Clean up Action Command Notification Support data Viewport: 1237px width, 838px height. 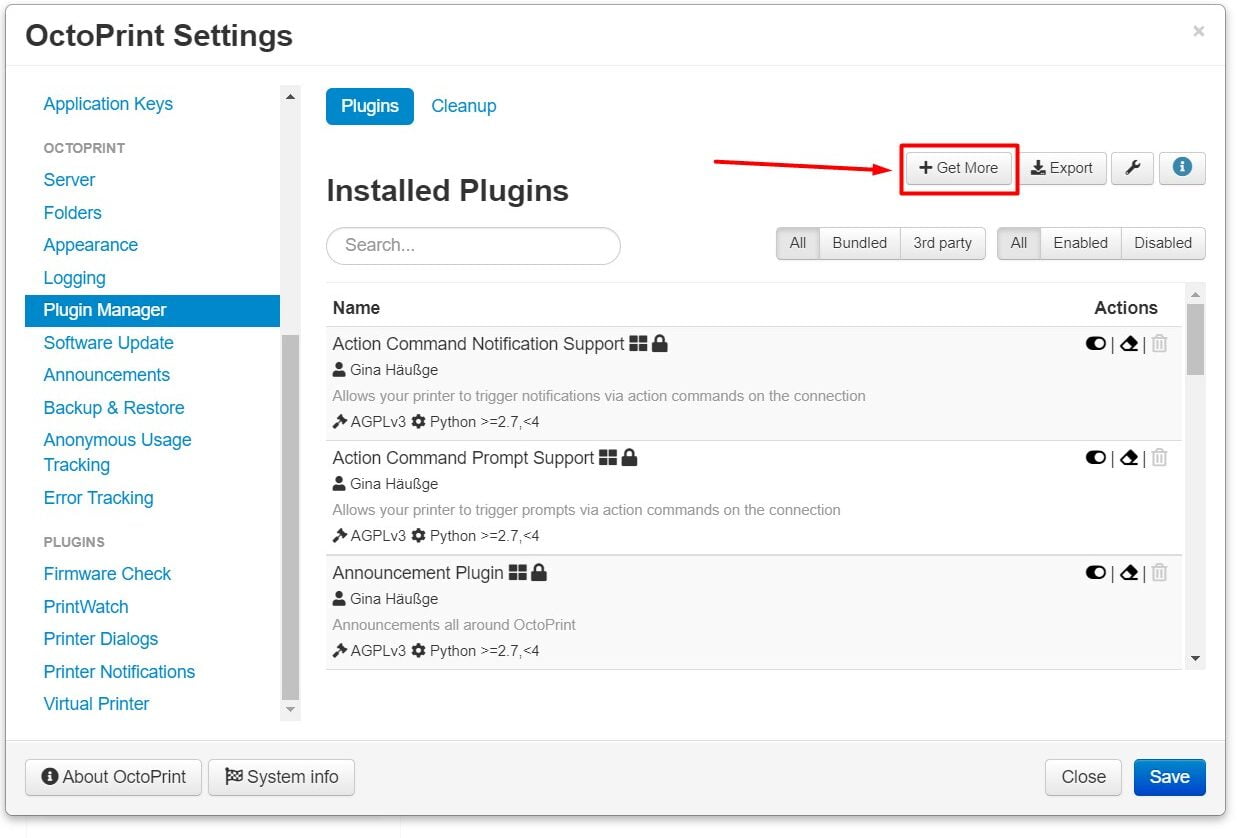[x=1129, y=344]
